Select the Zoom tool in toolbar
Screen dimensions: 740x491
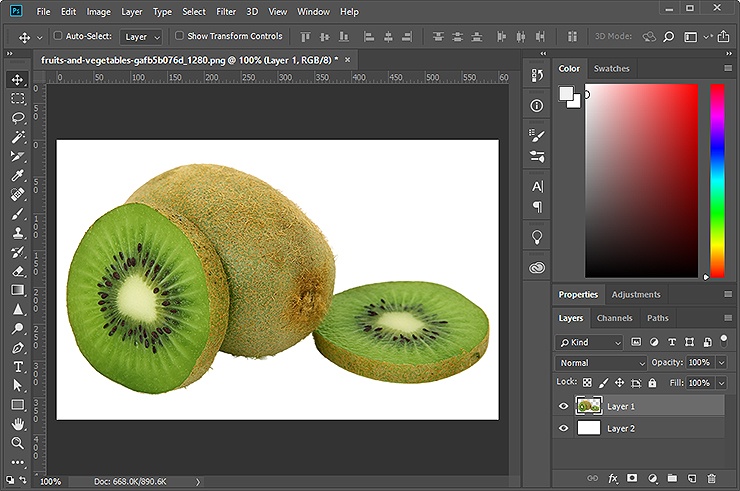18,443
